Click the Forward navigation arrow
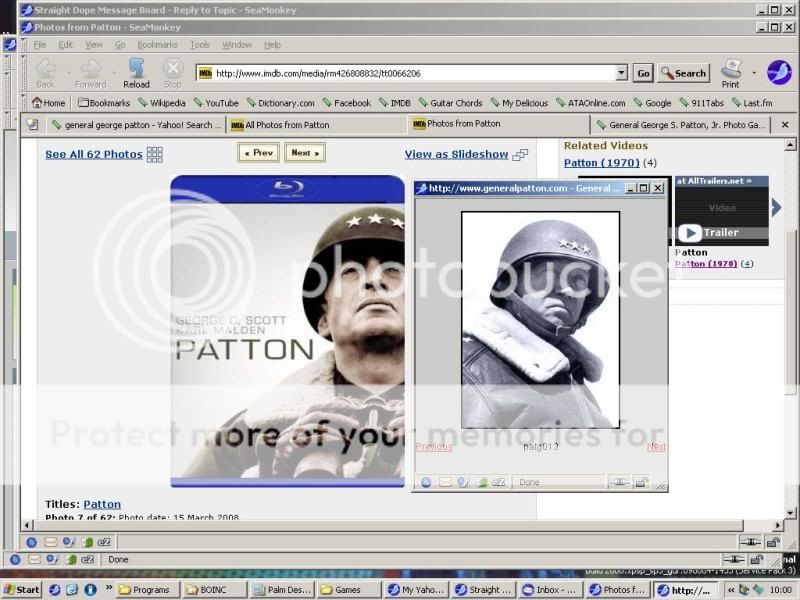 coord(90,71)
